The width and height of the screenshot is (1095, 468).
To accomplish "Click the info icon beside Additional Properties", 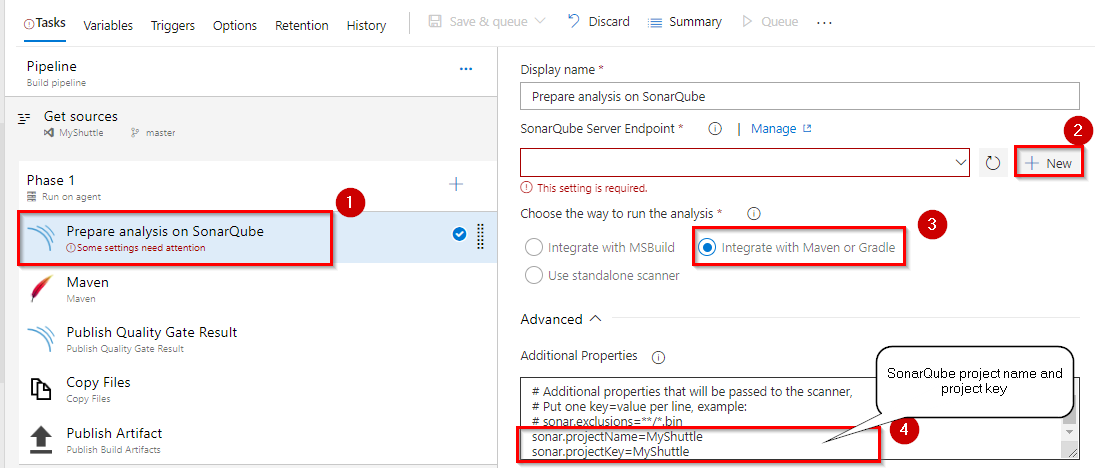I will pyautogui.click(x=658, y=357).
